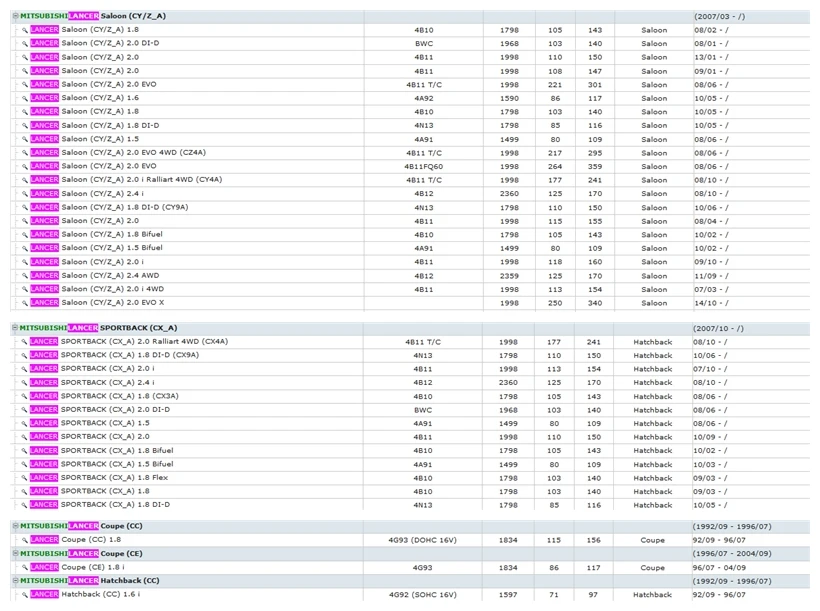Open LANCER Coupe (CC) 1.8 link

click(76, 540)
